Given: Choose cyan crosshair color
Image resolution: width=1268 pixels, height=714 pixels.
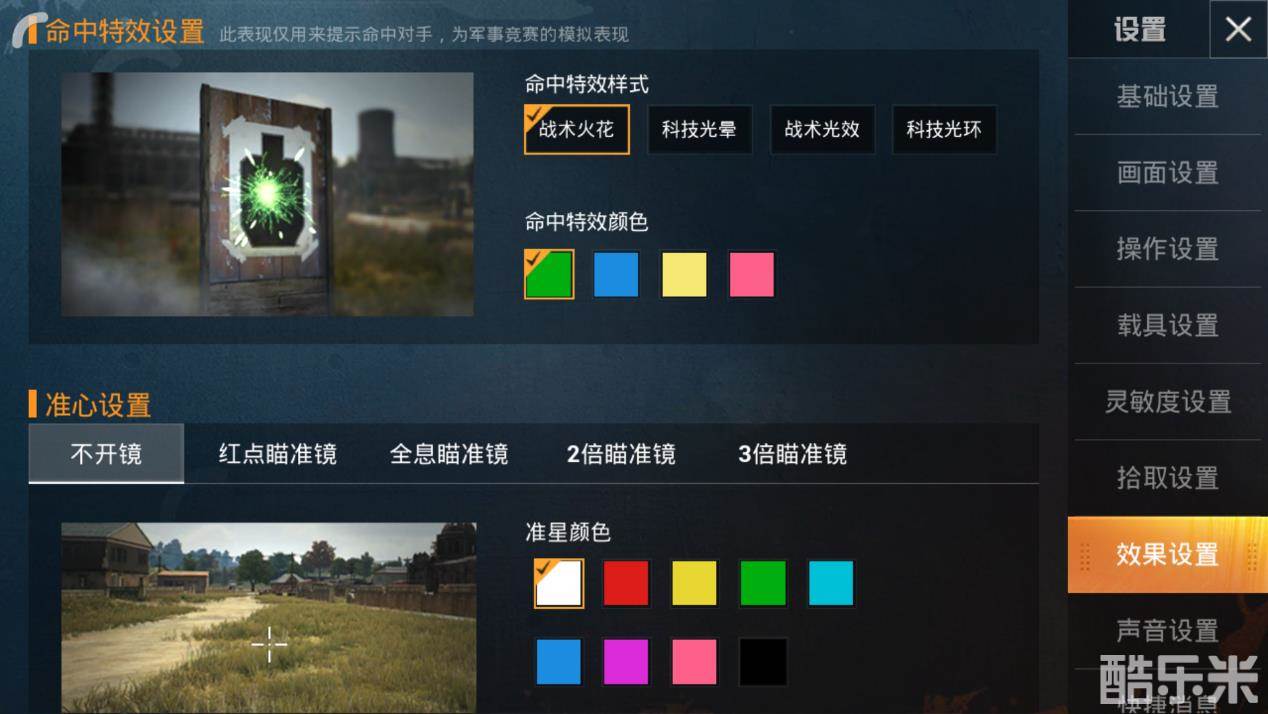Looking at the screenshot, I should pyautogui.click(x=831, y=583).
